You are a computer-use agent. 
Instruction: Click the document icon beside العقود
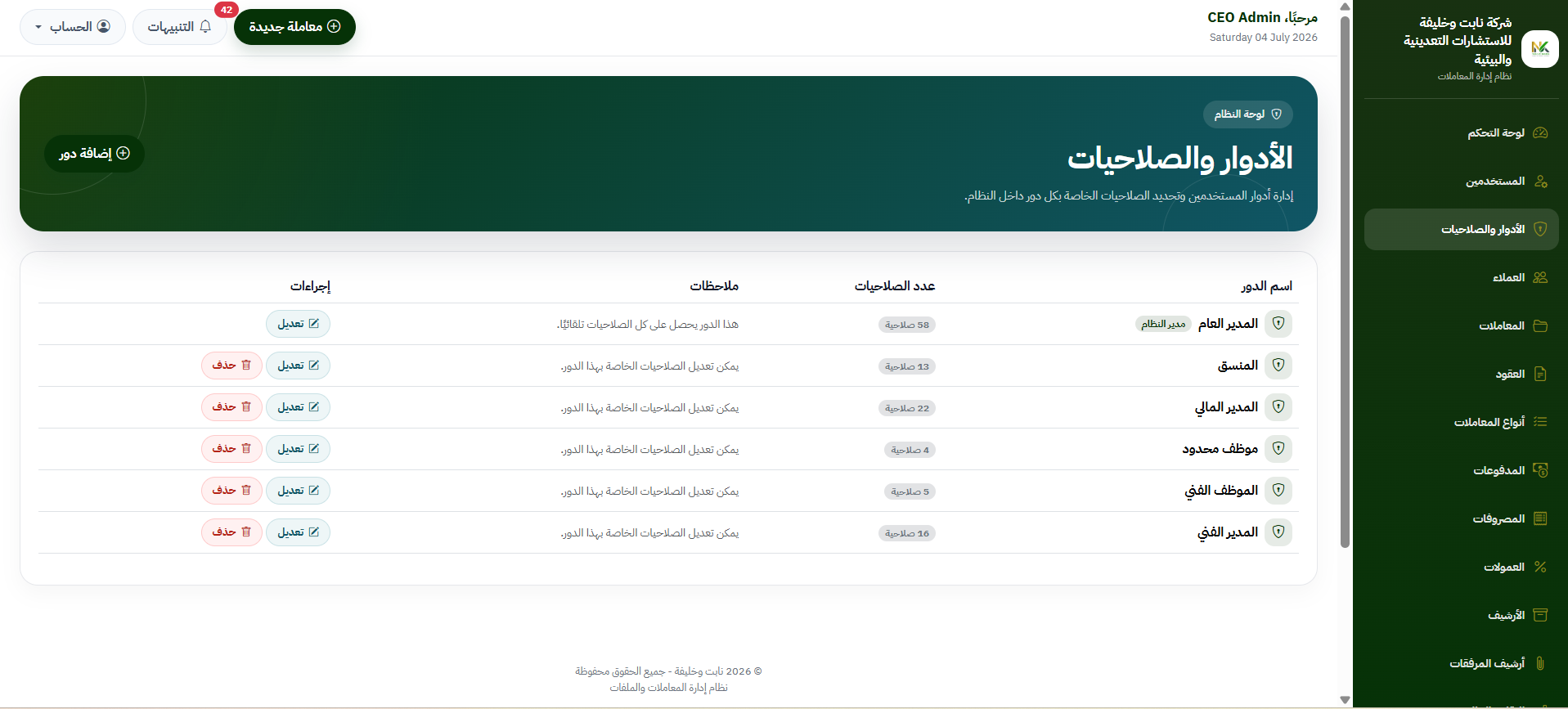pos(1540,375)
